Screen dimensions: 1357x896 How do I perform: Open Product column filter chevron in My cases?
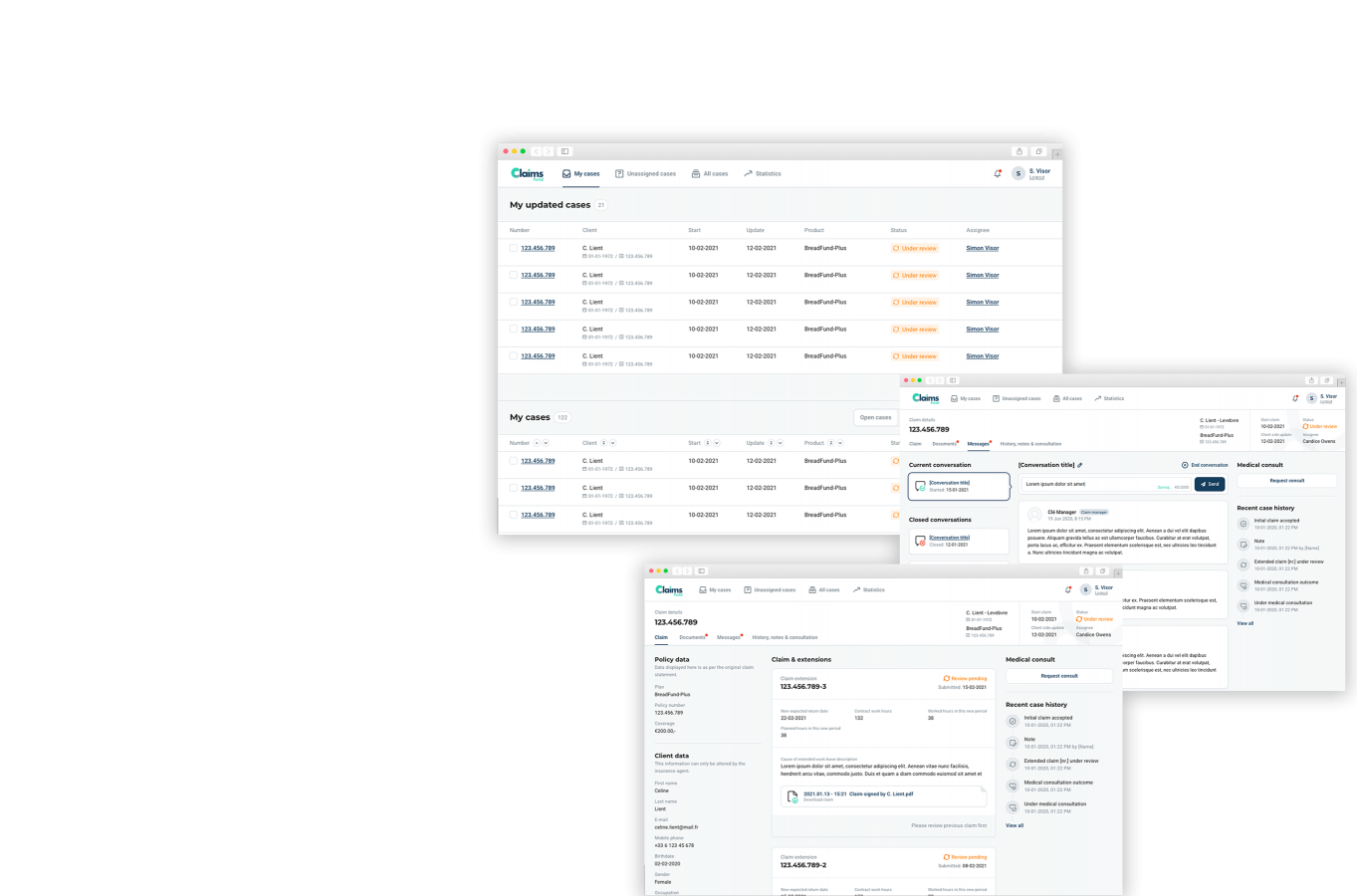tap(840, 443)
